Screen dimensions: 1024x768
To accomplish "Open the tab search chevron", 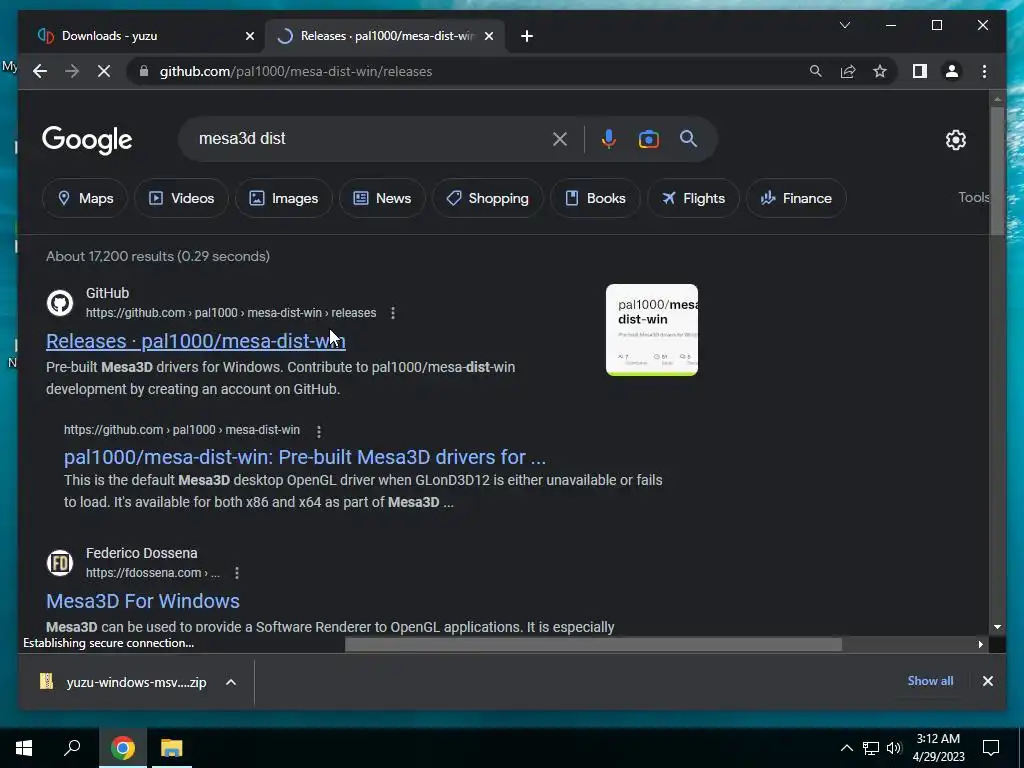I will (x=844, y=25).
